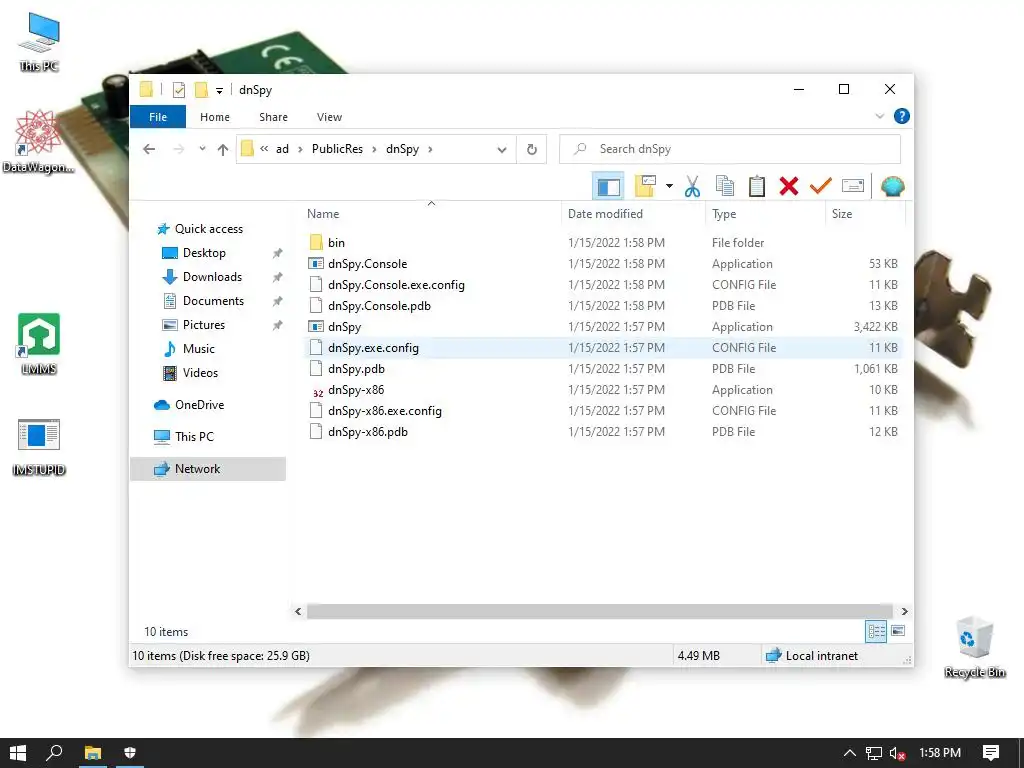The width and height of the screenshot is (1024, 768).
Task: Click the red X Delete icon
Action: [x=788, y=187]
